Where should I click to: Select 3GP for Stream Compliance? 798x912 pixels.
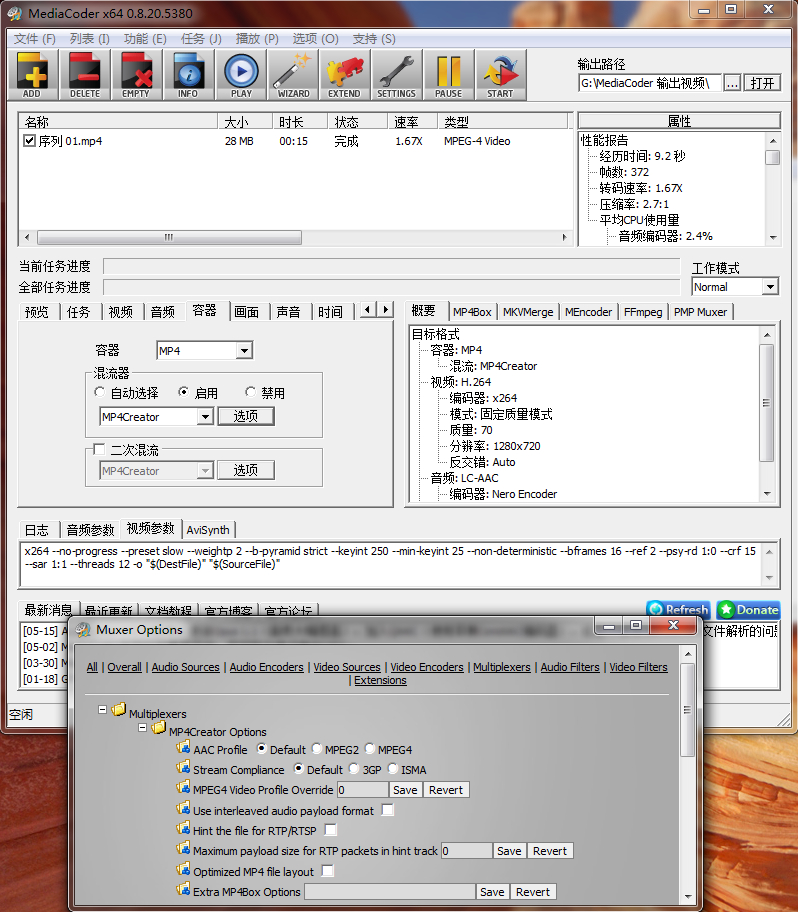pos(354,769)
